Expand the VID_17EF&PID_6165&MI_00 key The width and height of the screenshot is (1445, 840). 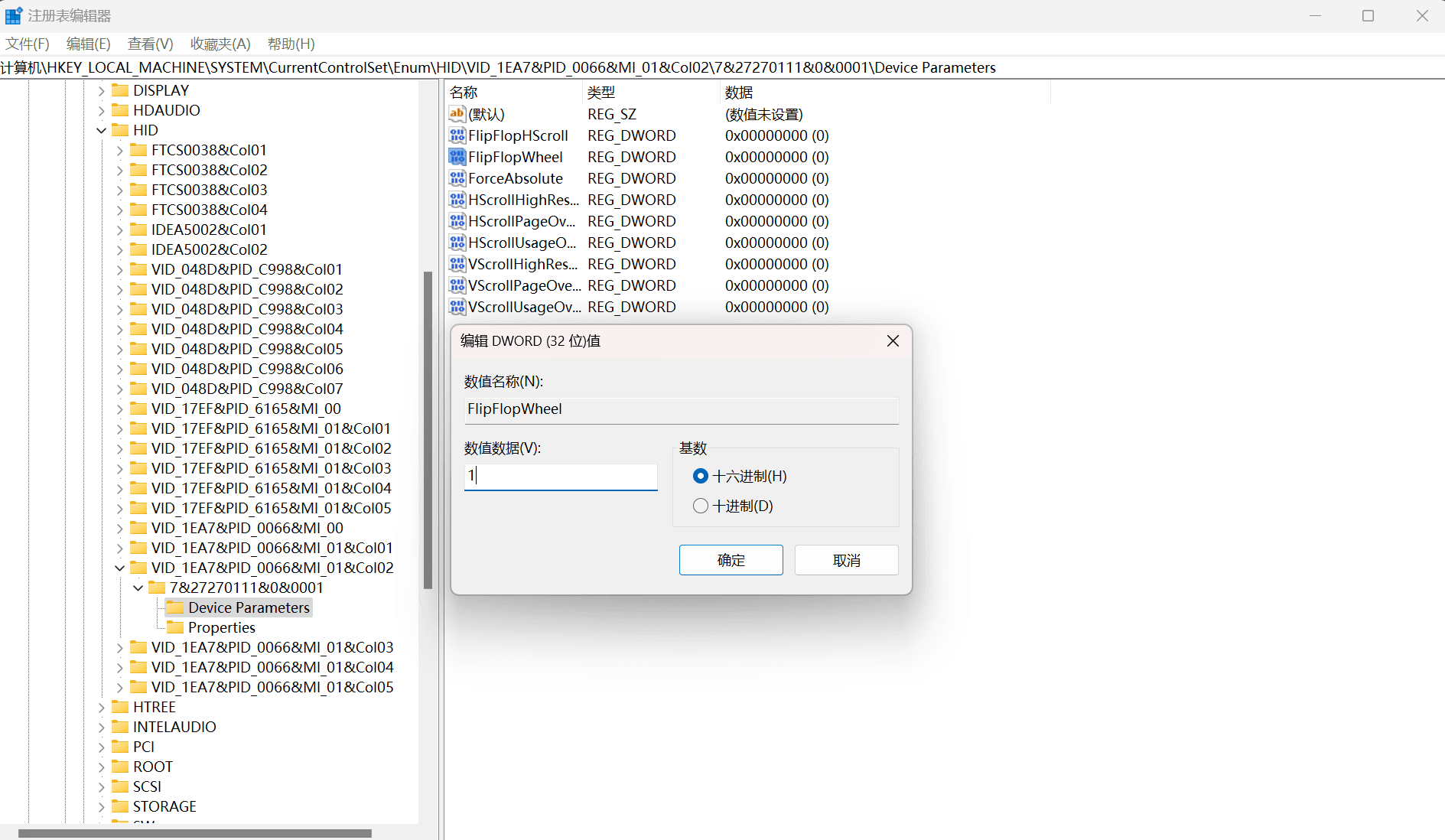tap(119, 409)
